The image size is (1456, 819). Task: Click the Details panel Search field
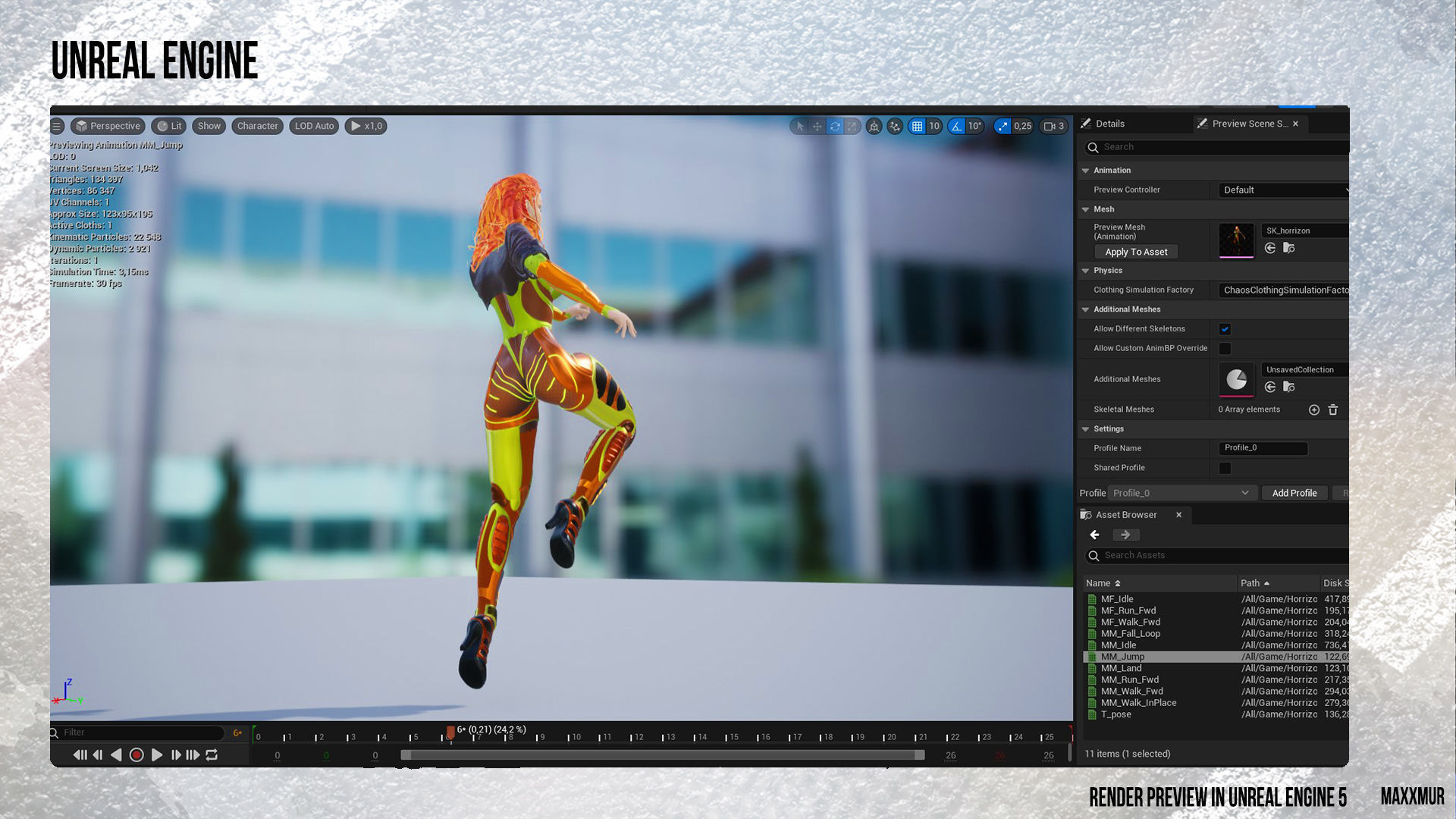coord(1216,147)
